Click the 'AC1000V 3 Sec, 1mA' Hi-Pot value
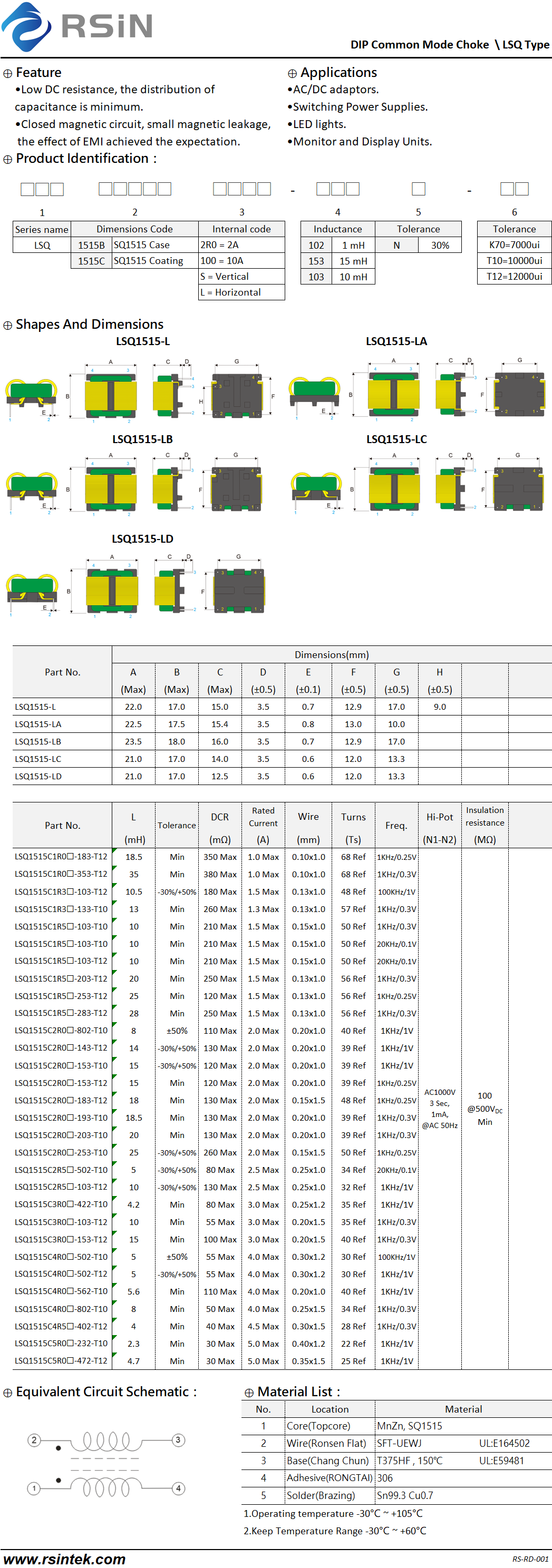552x1568 pixels. pyautogui.click(x=440, y=1109)
